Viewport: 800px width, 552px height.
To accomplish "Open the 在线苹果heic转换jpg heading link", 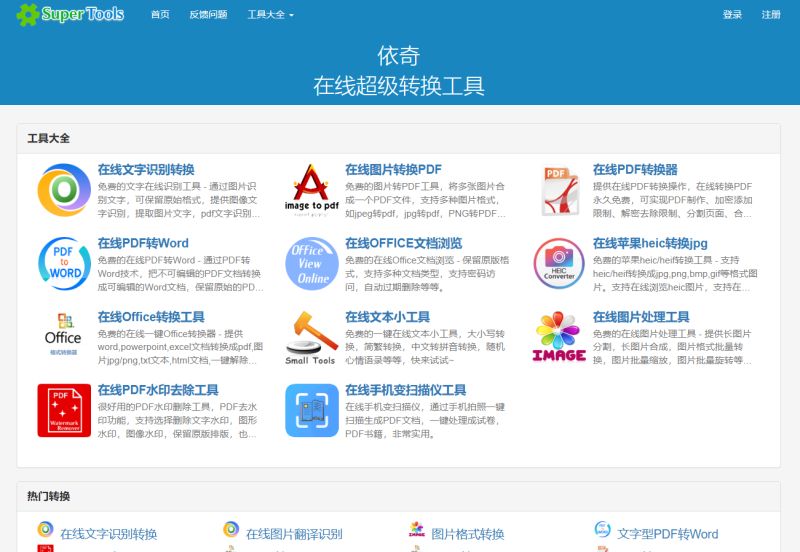I will click(x=650, y=243).
